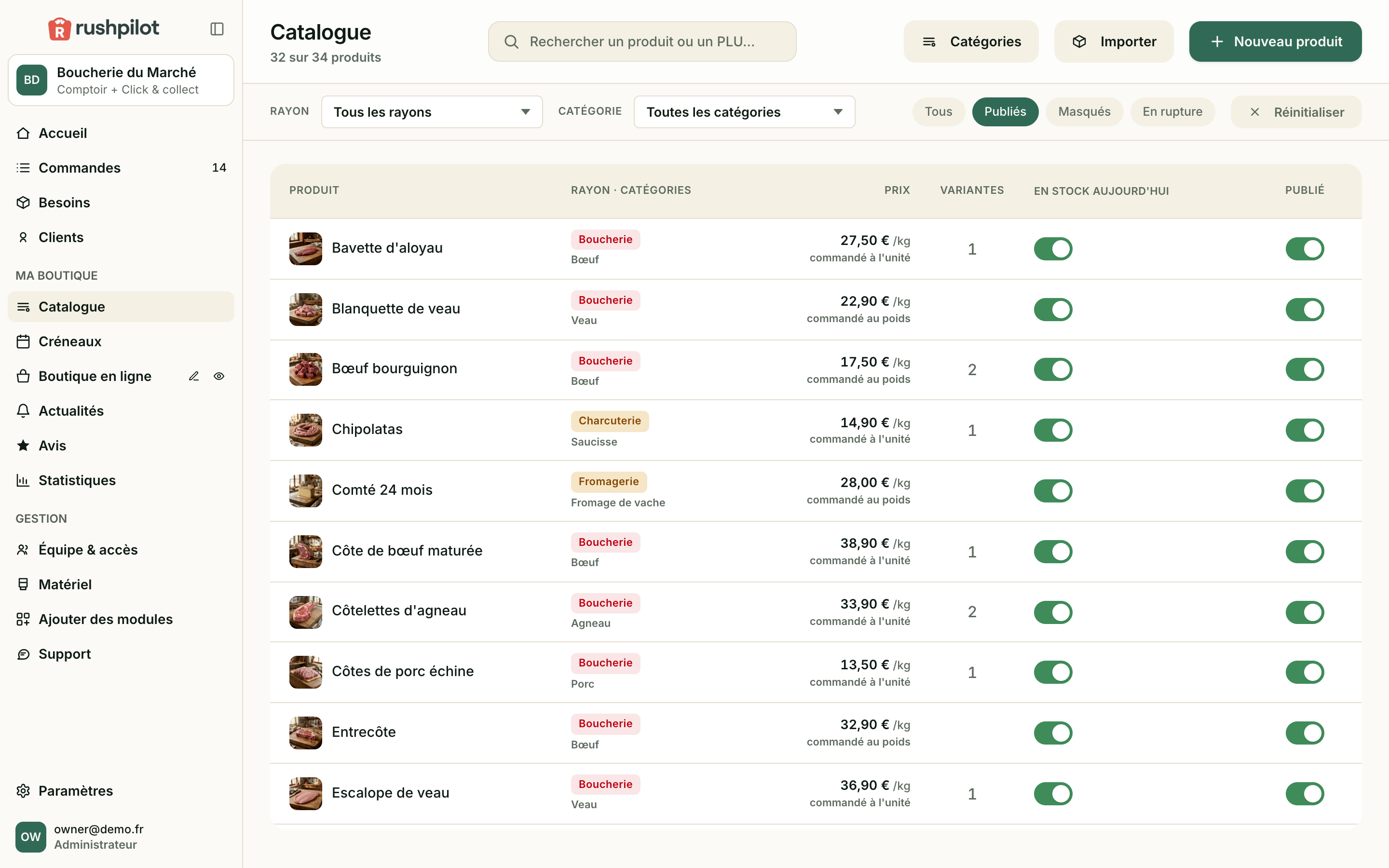Click the Paramètres gear icon
Image resolution: width=1389 pixels, height=868 pixels.
click(23, 791)
